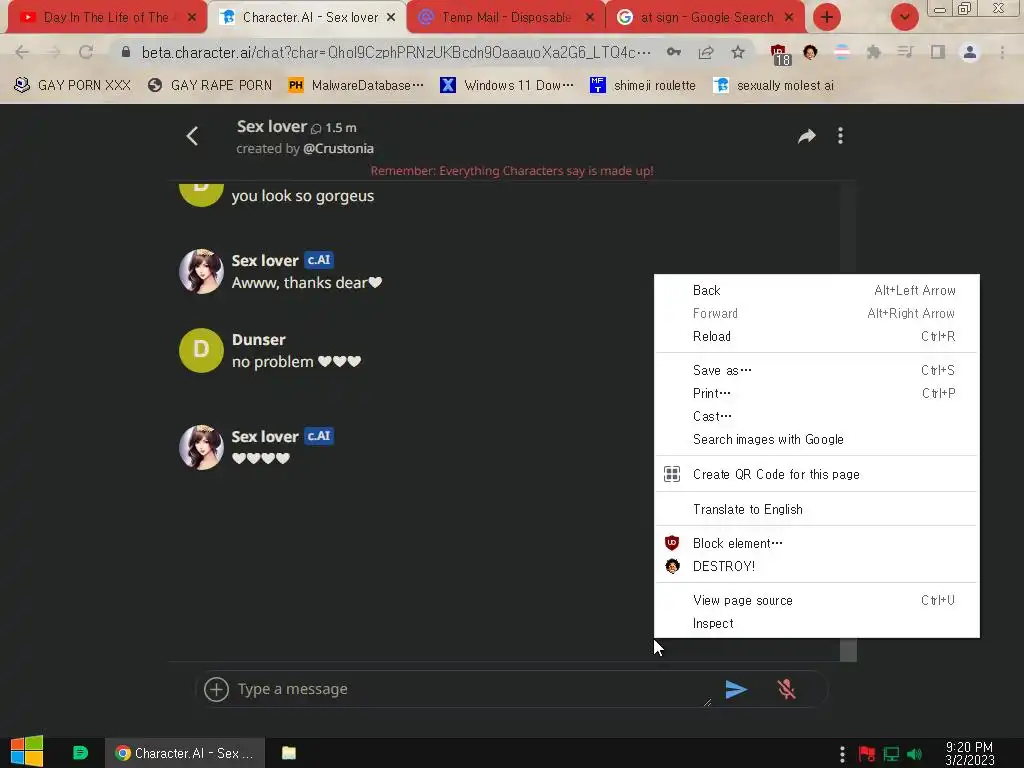Open the media controls icon in toolbar
Viewport: 1024px width, 768px height.
[905, 52]
